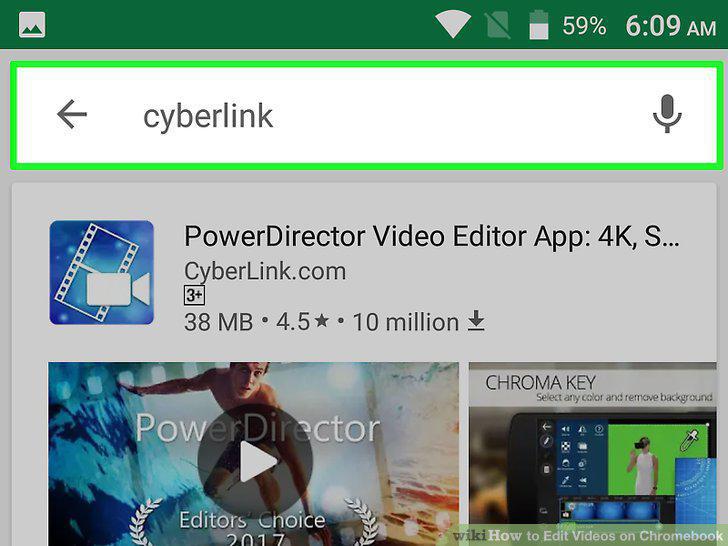Tap the microphone voice search icon

point(667,114)
